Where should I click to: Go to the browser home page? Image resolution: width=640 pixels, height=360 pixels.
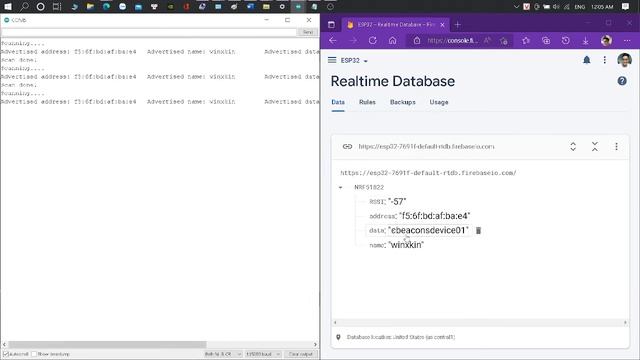[x=392, y=40]
